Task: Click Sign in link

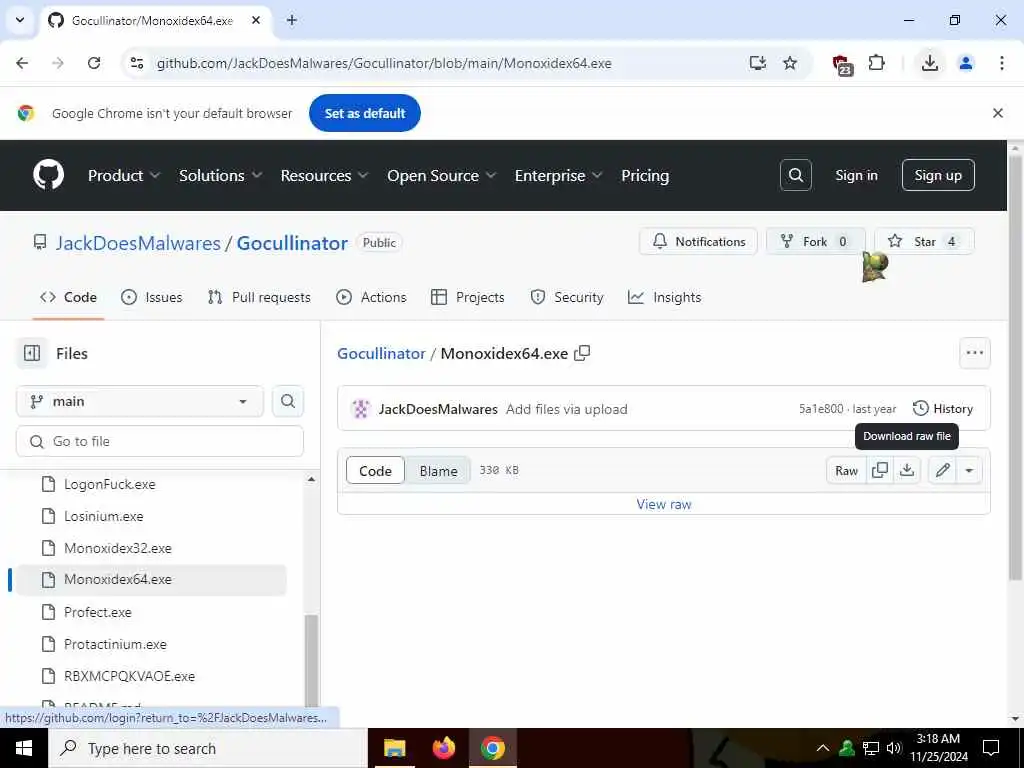Action: [x=856, y=175]
